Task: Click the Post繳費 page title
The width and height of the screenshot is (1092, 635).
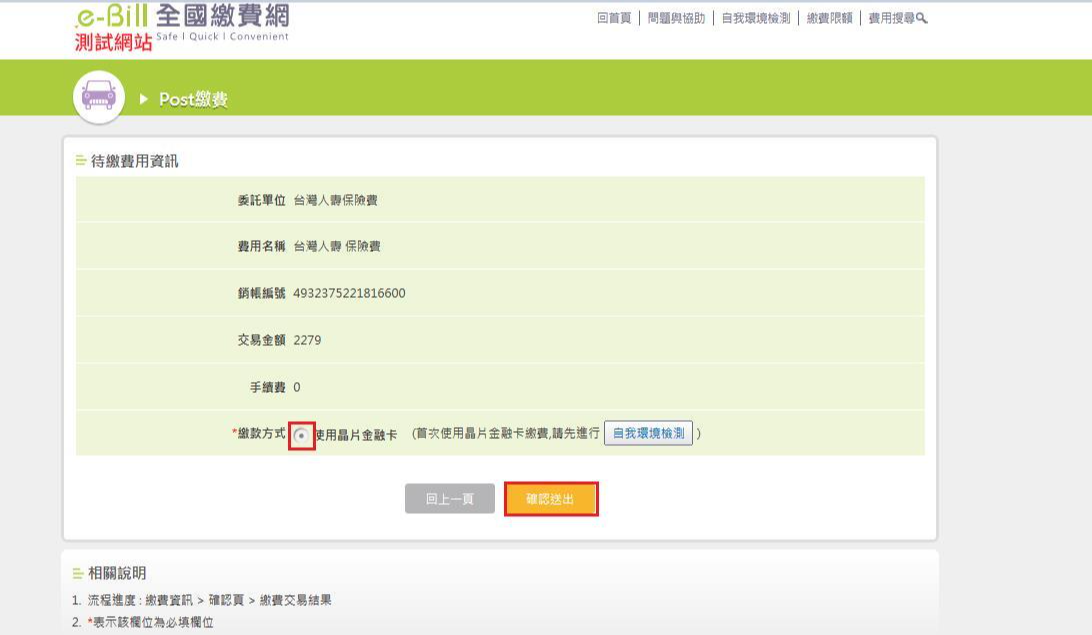Action: (x=194, y=100)
